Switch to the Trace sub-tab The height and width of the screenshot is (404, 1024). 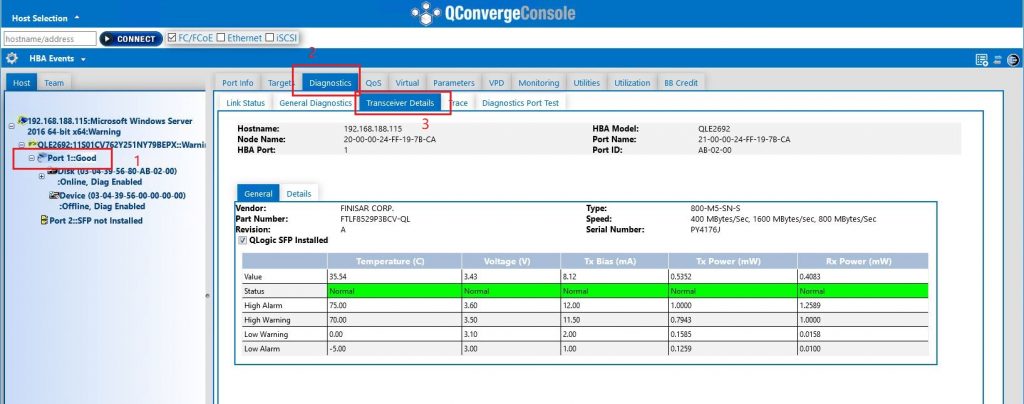tap(458, 103)
